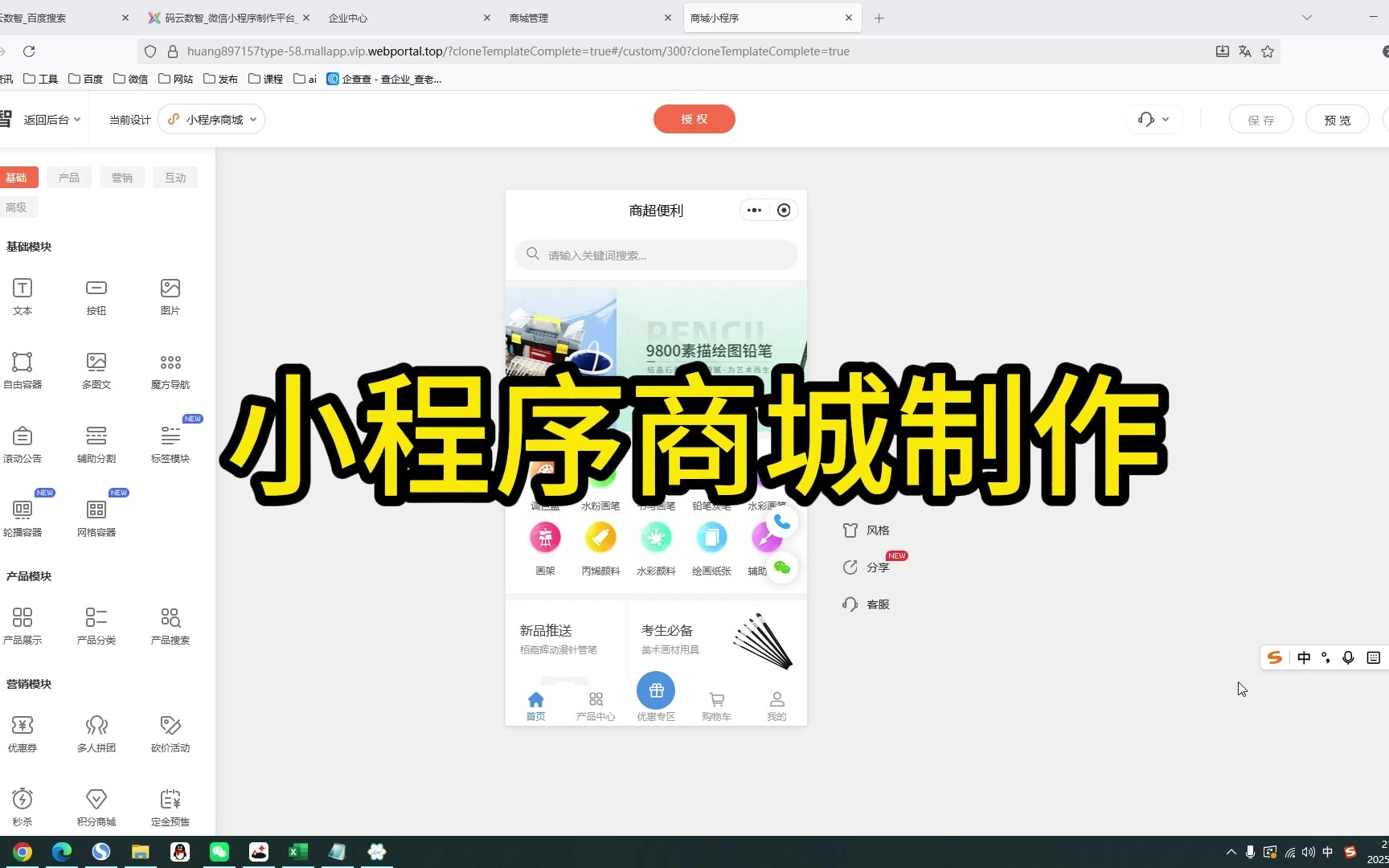The image size is (1389, 868).
Task: Open the 首页 tab in preview
Action: coord(535,706)
